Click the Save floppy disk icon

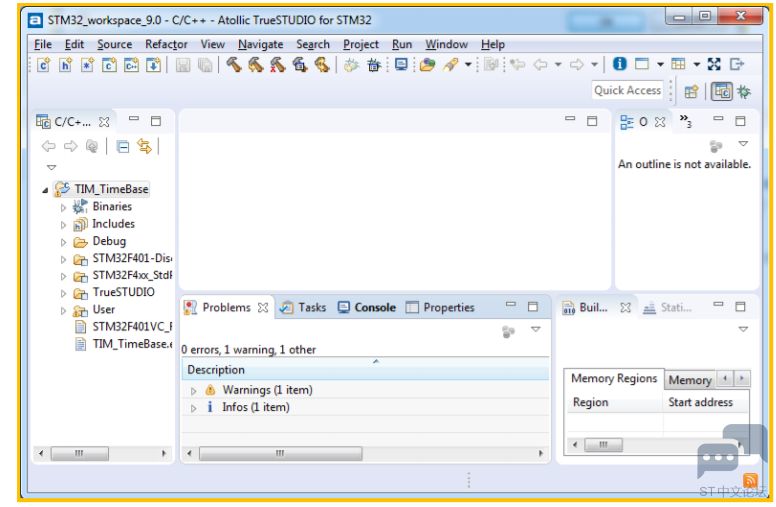coord(183,65)
